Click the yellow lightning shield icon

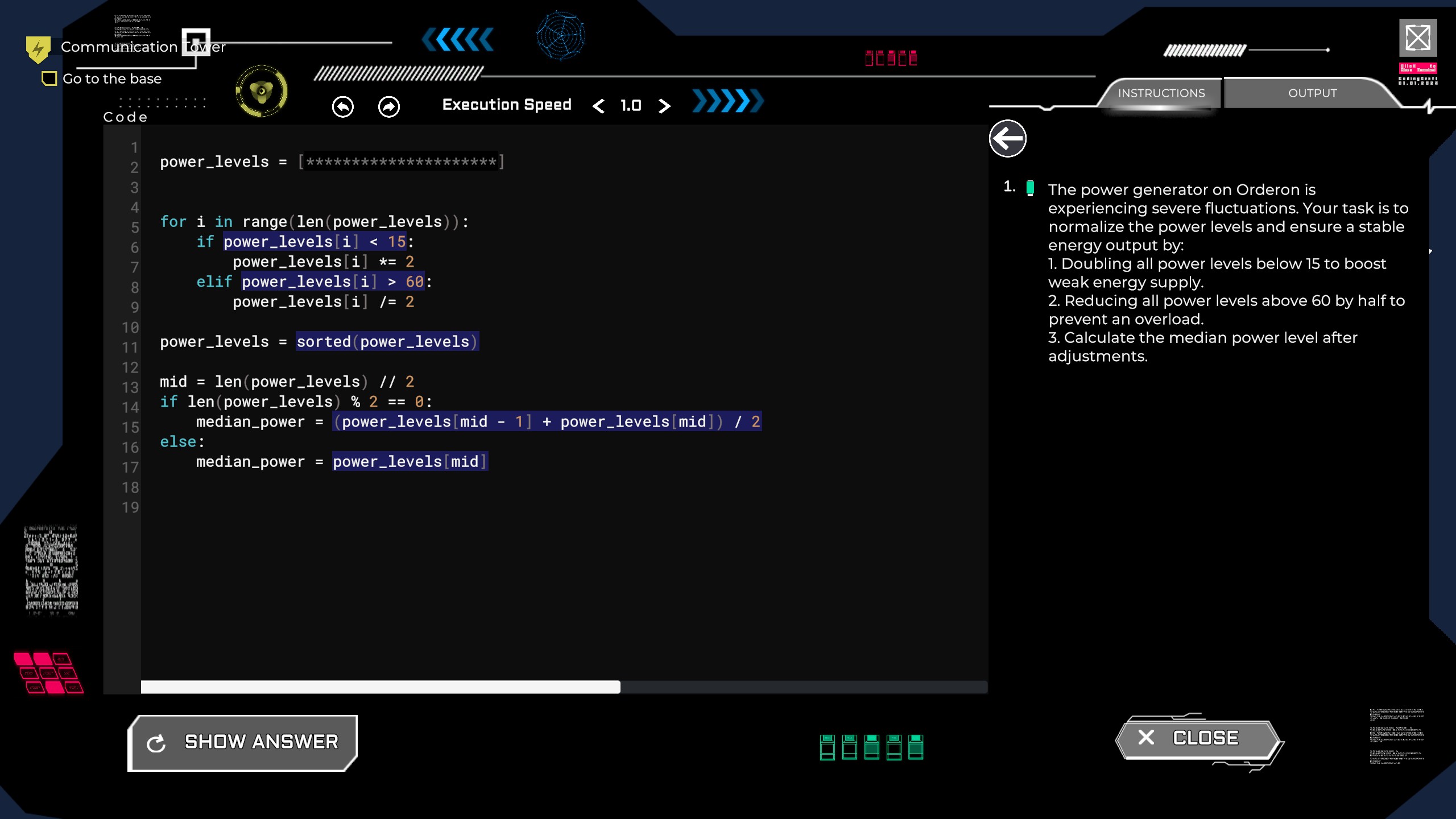coord(38,49)
